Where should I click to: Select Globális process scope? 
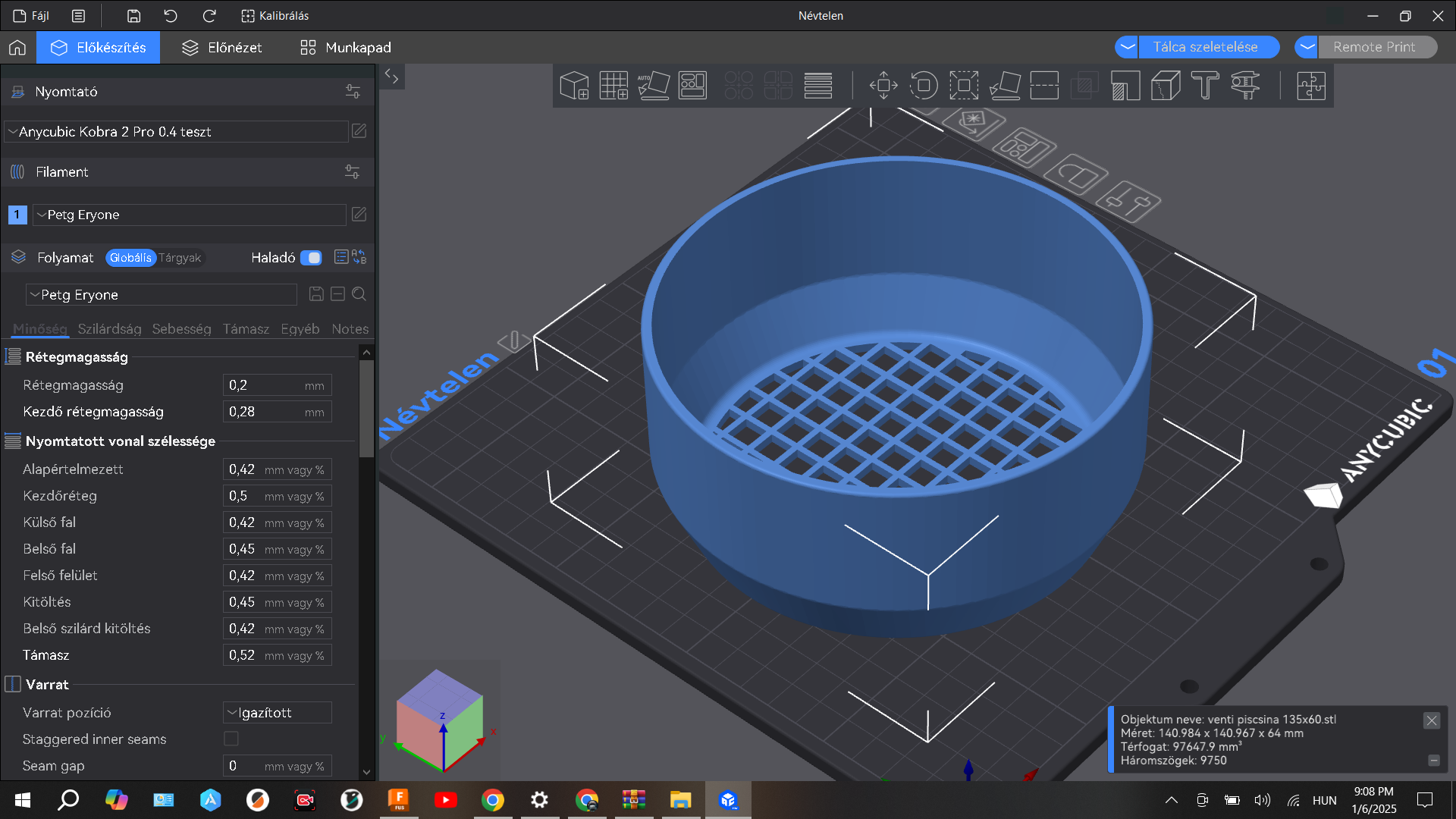pos(130,258)
